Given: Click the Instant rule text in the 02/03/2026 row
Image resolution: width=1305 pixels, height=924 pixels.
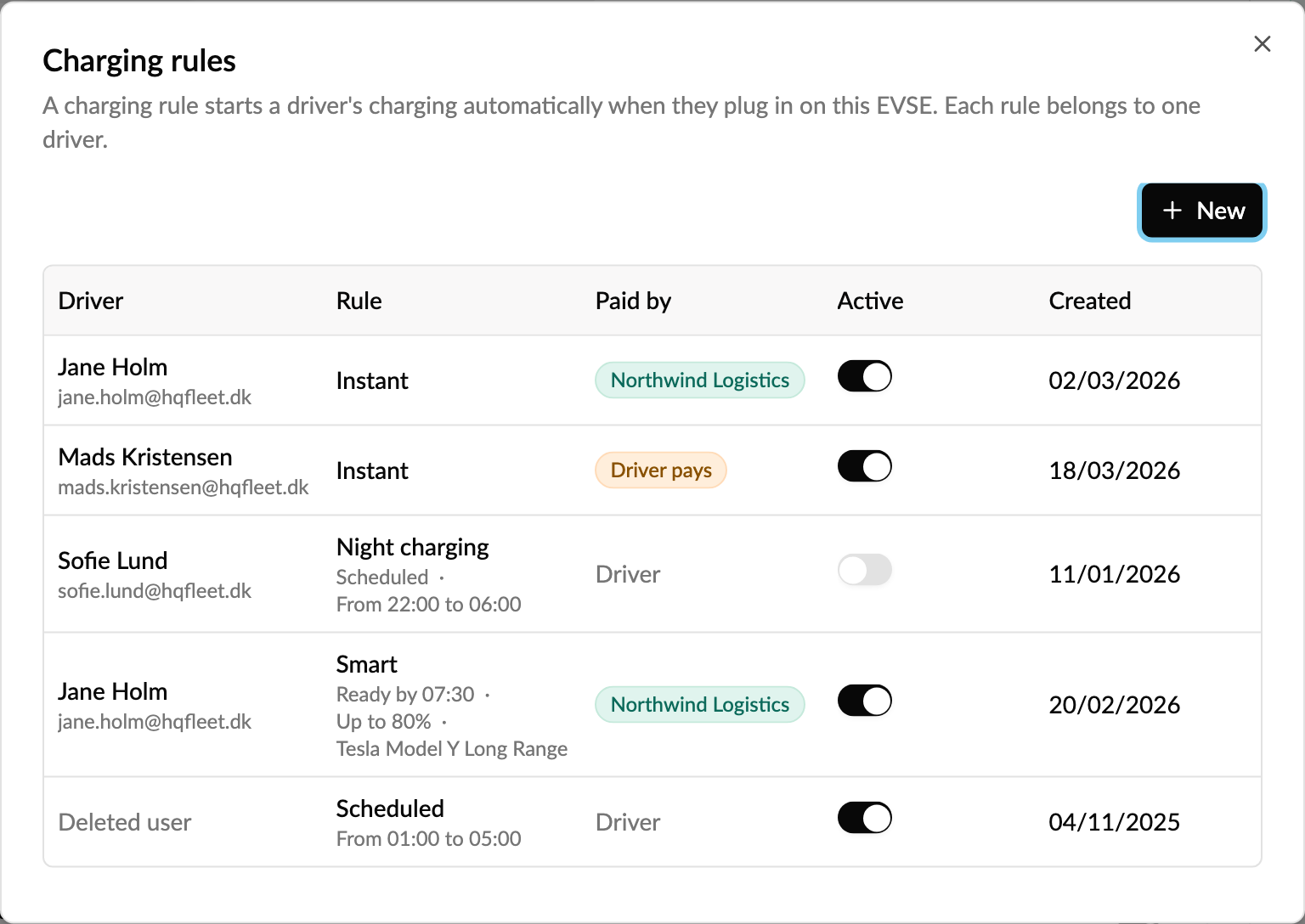Looking at the screenshot, I should click(372, 380).
